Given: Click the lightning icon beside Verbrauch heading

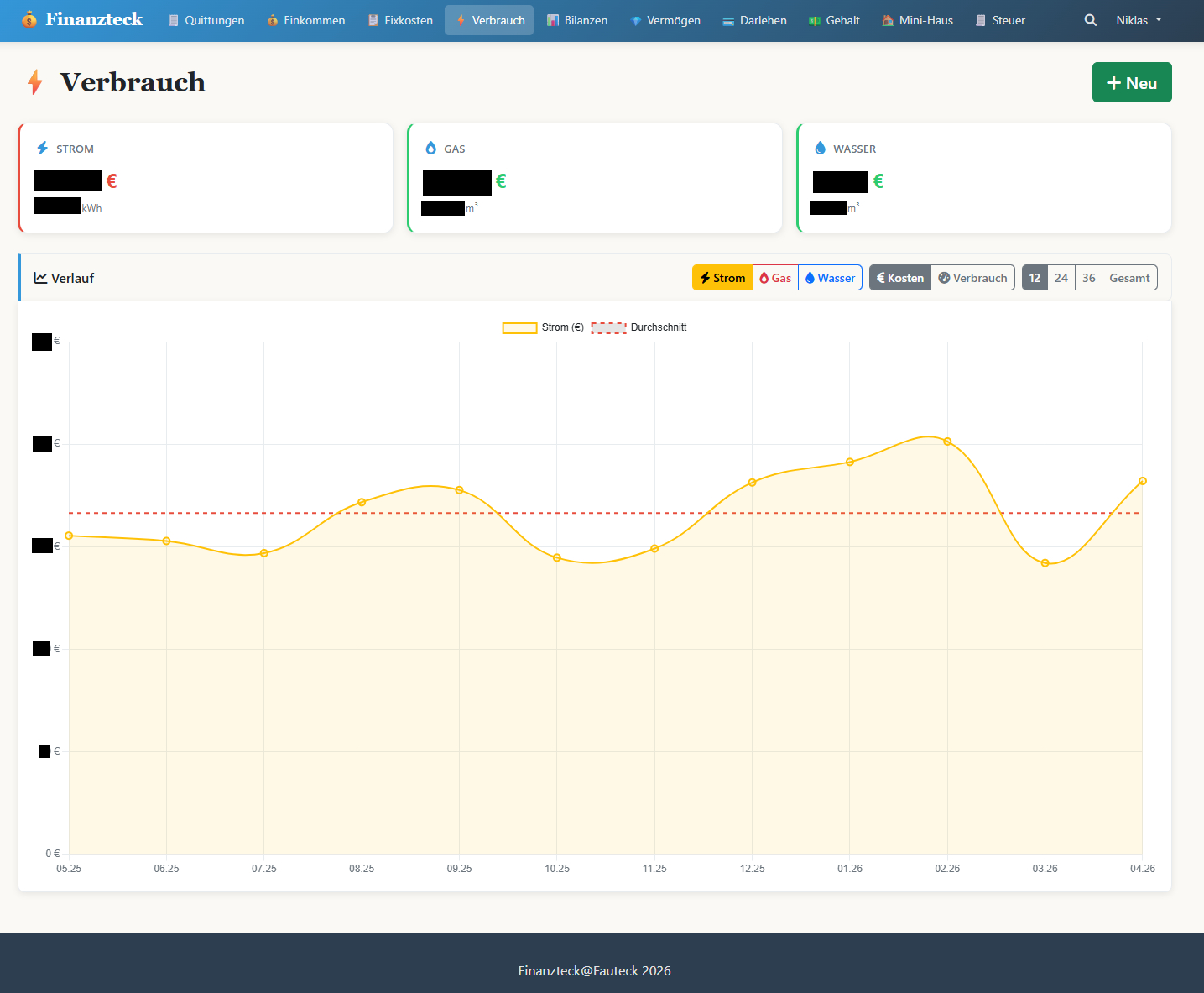Looking at the screenshot, I should 35,82.
